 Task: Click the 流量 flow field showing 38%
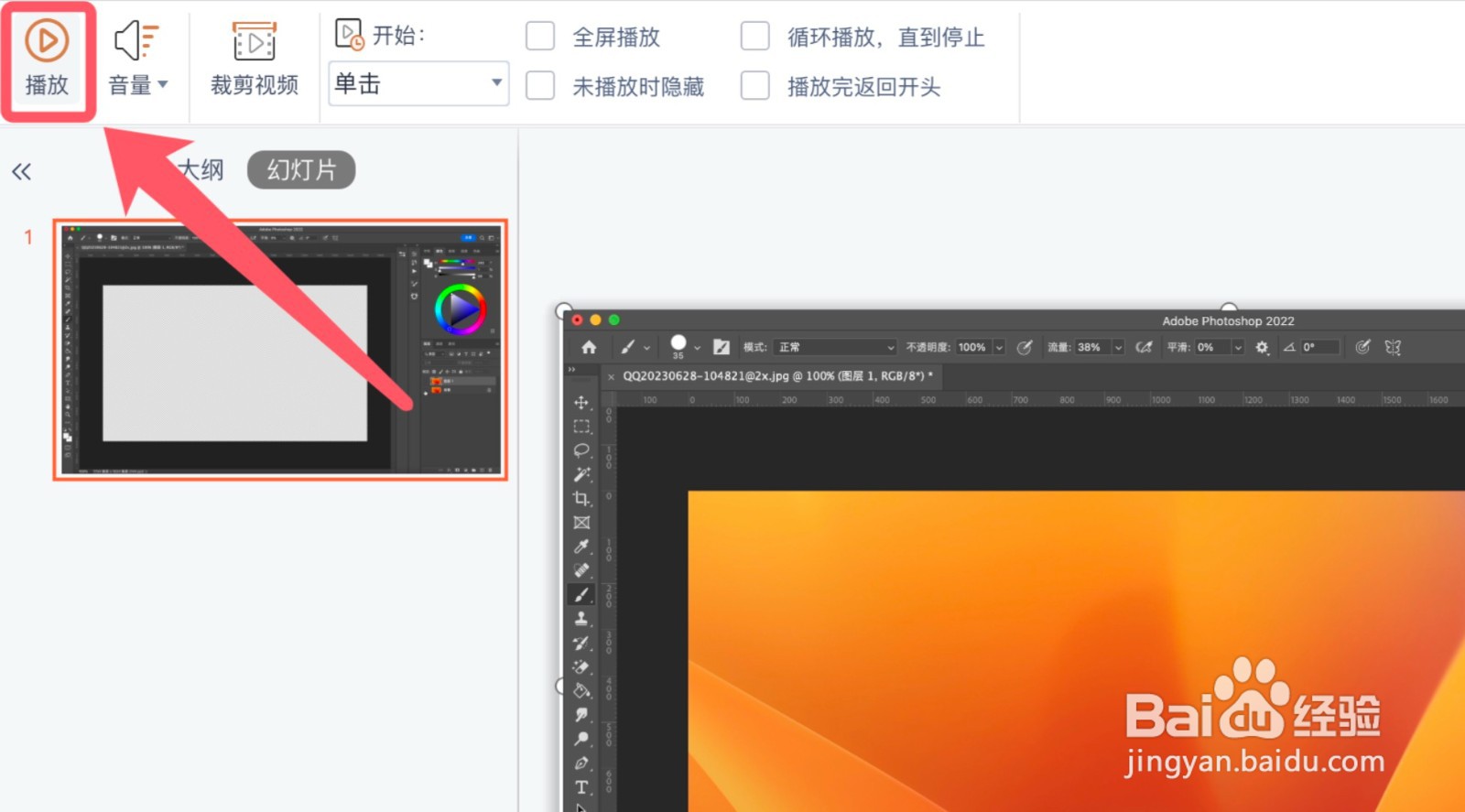tap(1092, 347)
